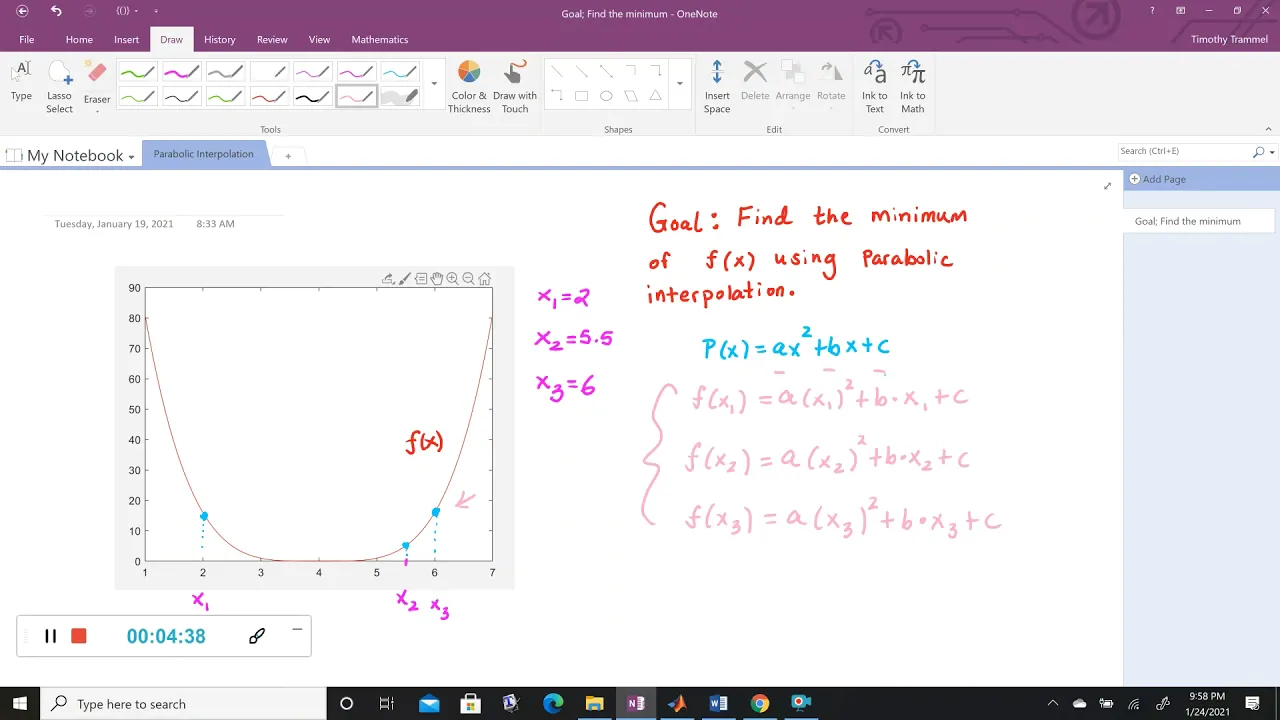Screen dimensions: 1280x720
Task: Convert with Ink to Math
Action: (x=913, y=87)
